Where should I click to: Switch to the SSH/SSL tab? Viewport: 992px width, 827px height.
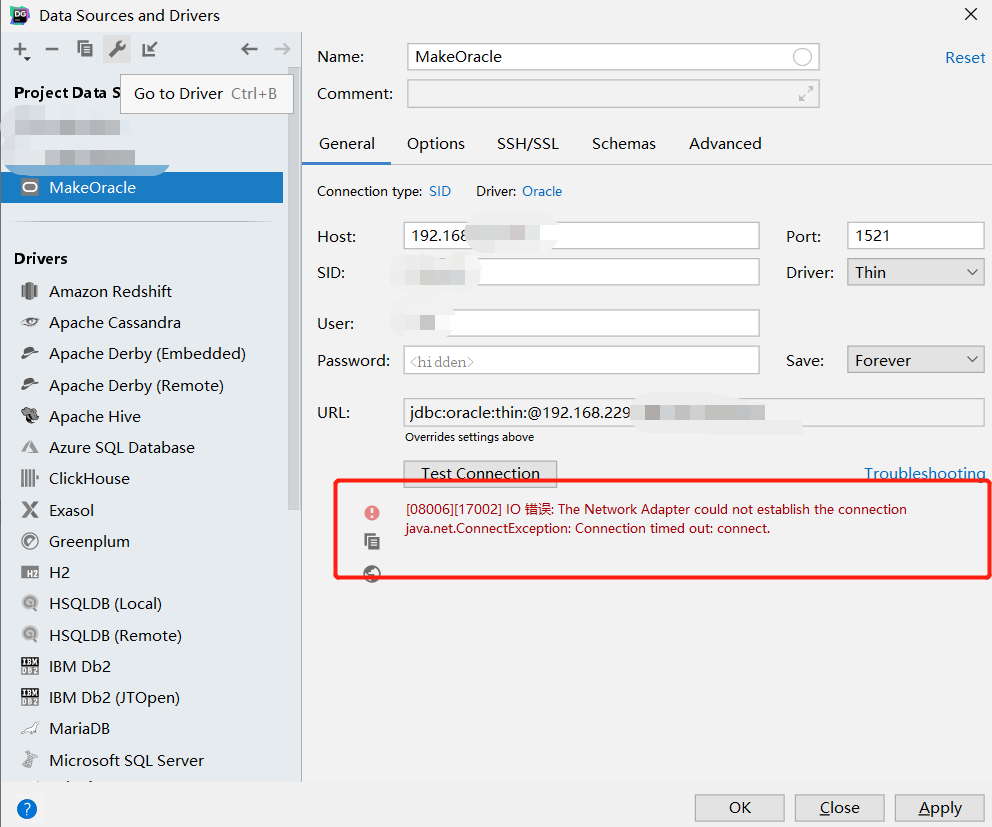[528, 144]
